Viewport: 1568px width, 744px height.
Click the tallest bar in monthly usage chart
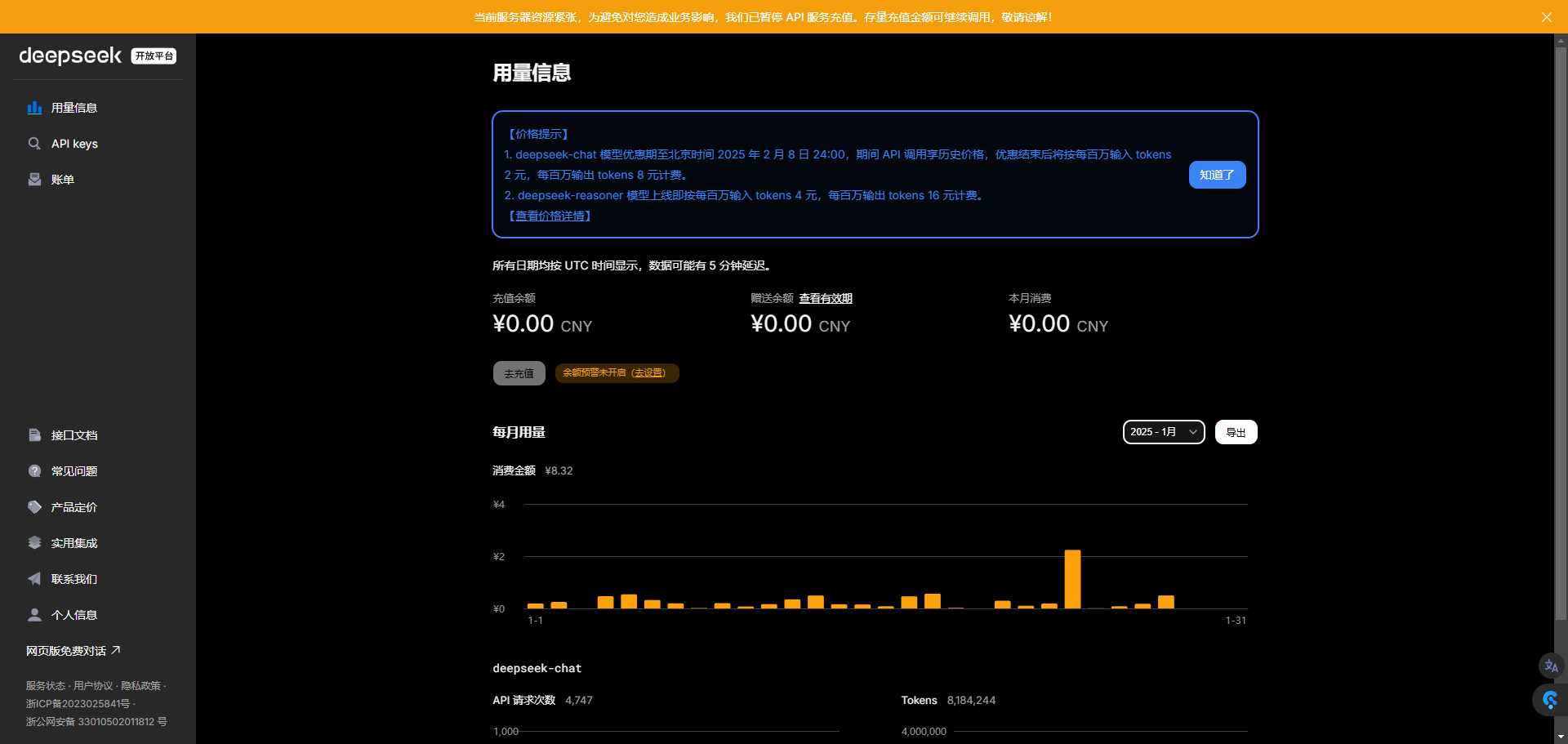(1072, 579)
